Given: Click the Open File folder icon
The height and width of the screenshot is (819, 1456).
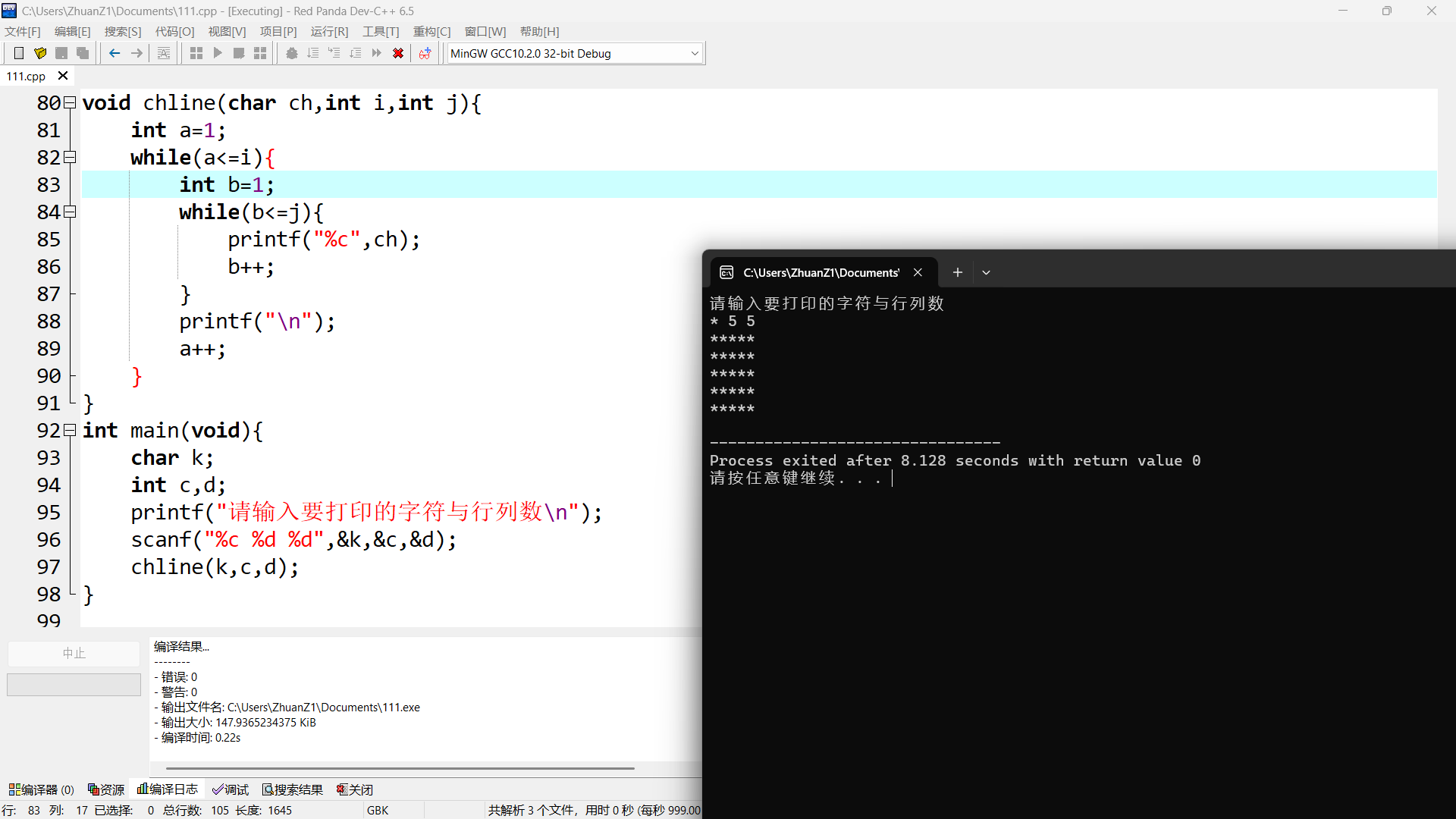Looking at the screenshot, I should 40,53.
